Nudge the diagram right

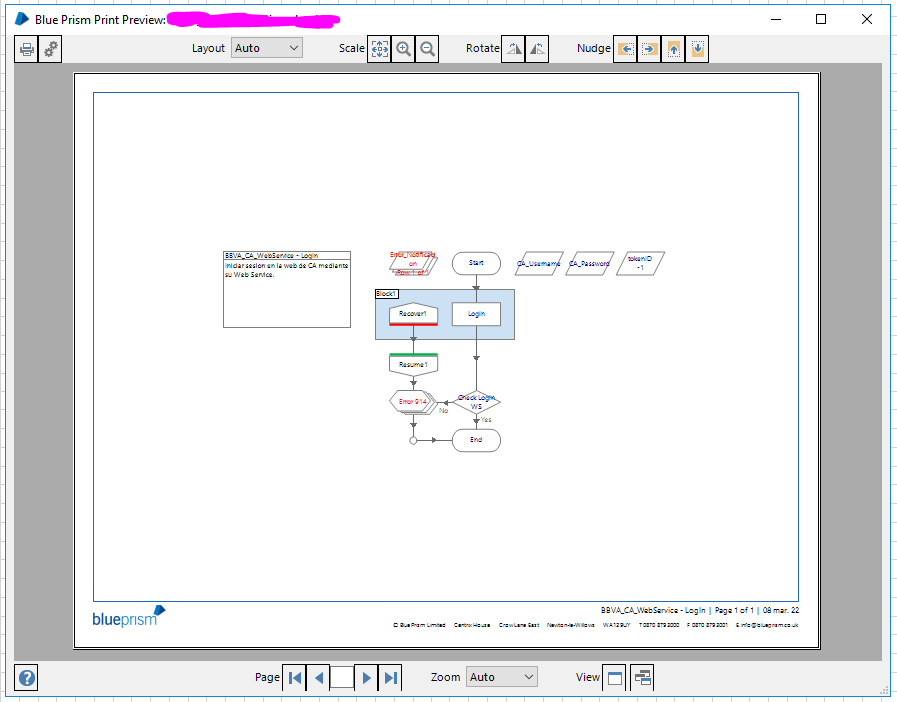[x=649, y=49]
